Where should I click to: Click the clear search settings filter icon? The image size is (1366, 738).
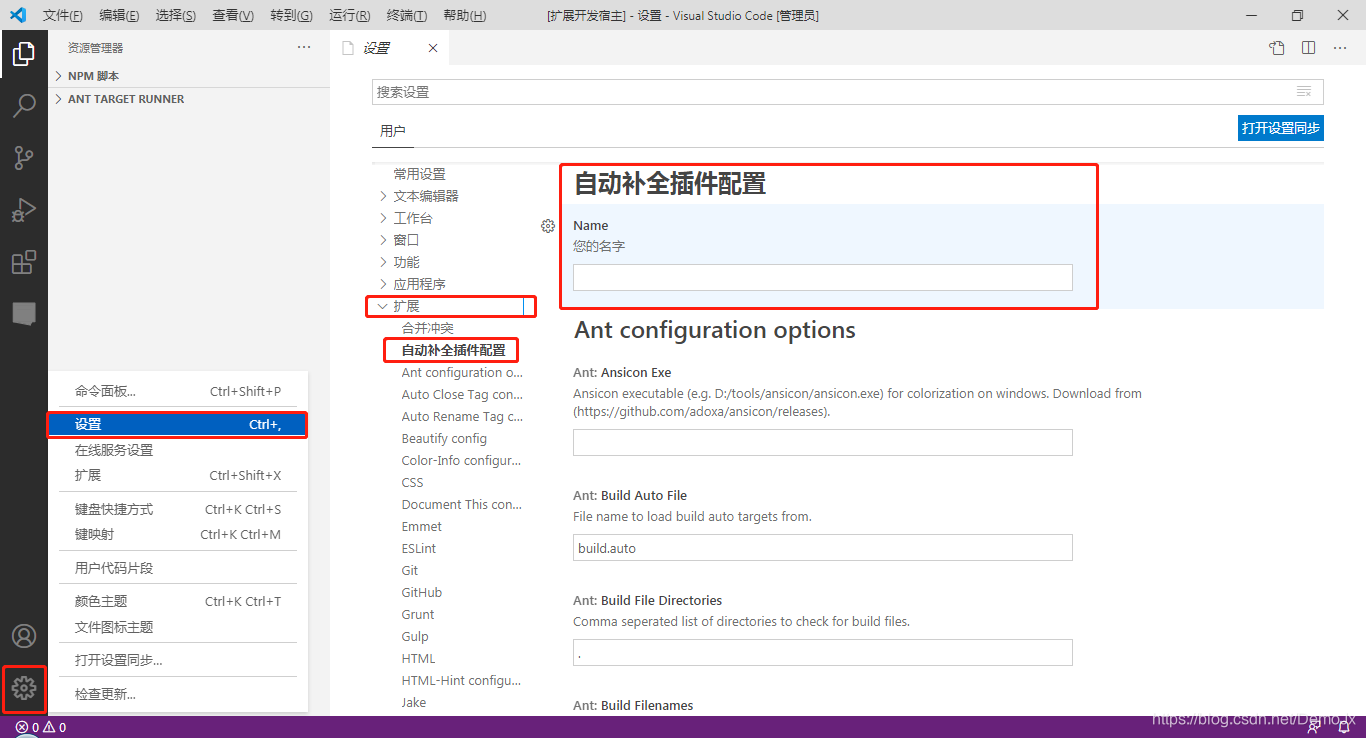[x=1304, y=92]
